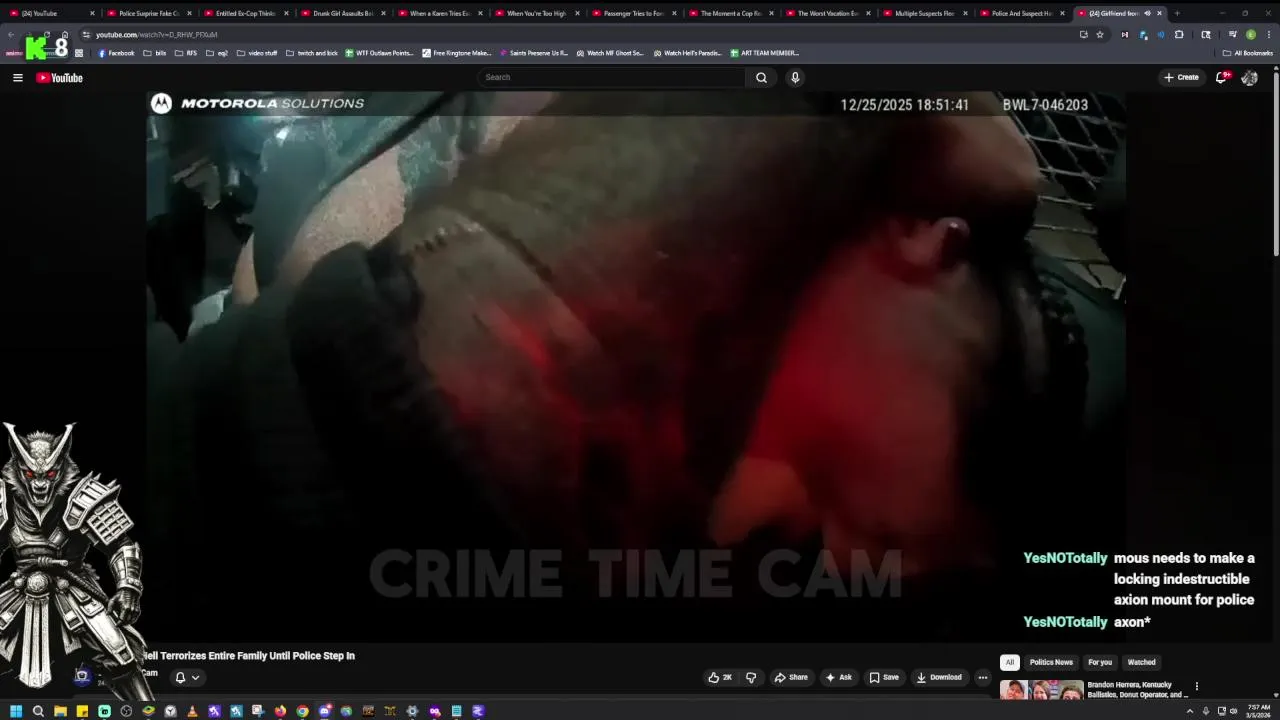Viewport: 1280px width, 720px height.
Task: Open File Explorer from taskbar
Action: click(60, 711)
